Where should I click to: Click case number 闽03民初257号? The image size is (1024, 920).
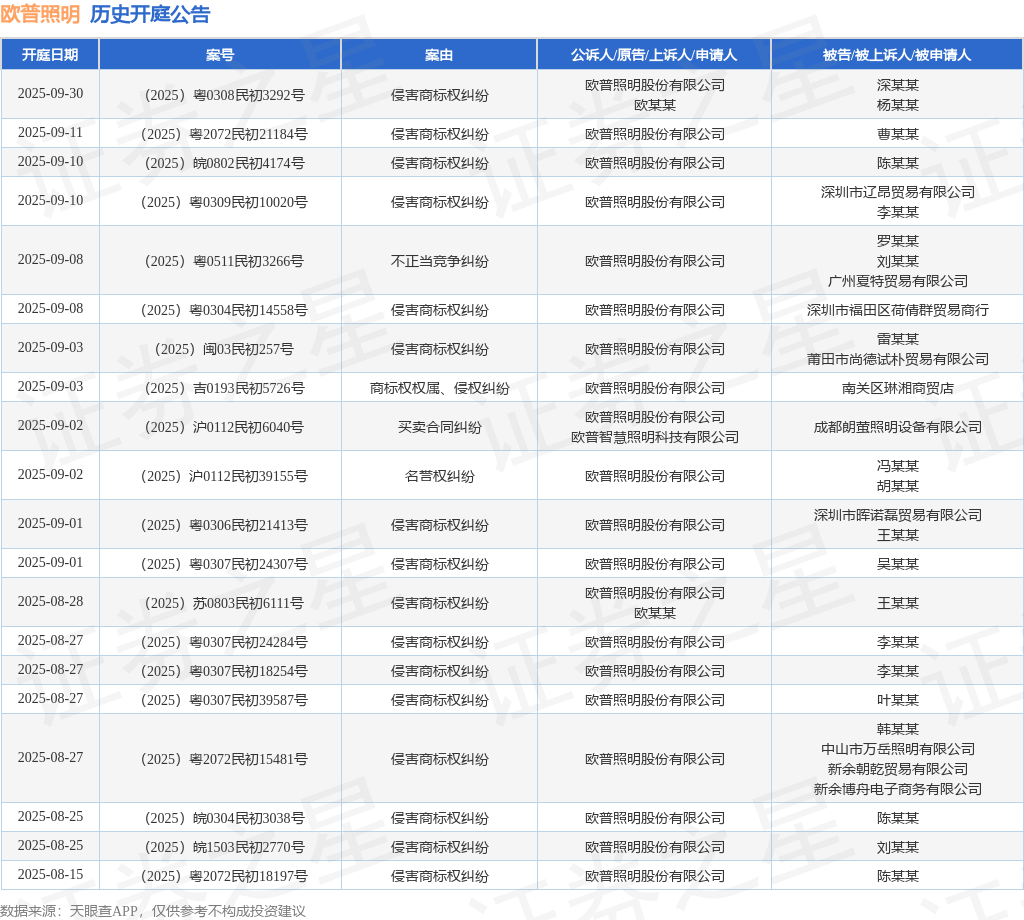coord(224,349)
